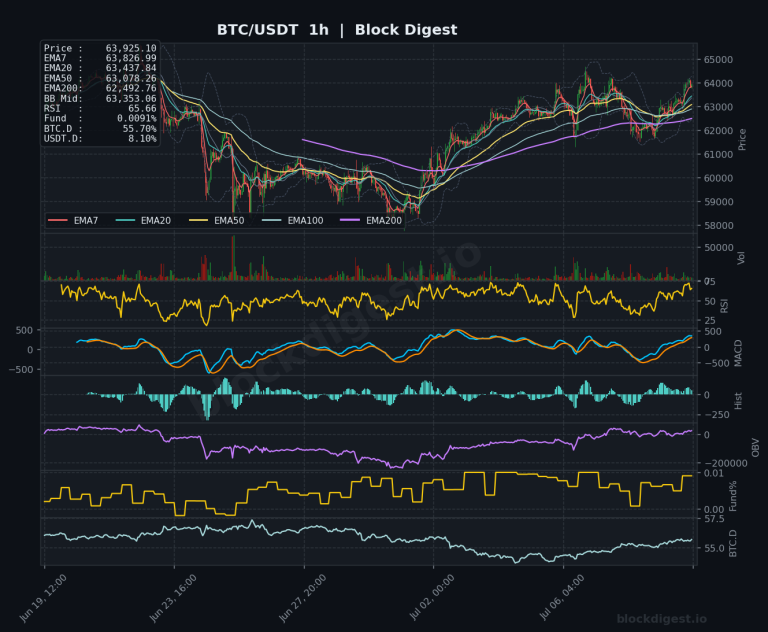The width and height of the screenshot is (768, 632).
Task: Click the 'RSI' axis label
Action: pos(724,306)
